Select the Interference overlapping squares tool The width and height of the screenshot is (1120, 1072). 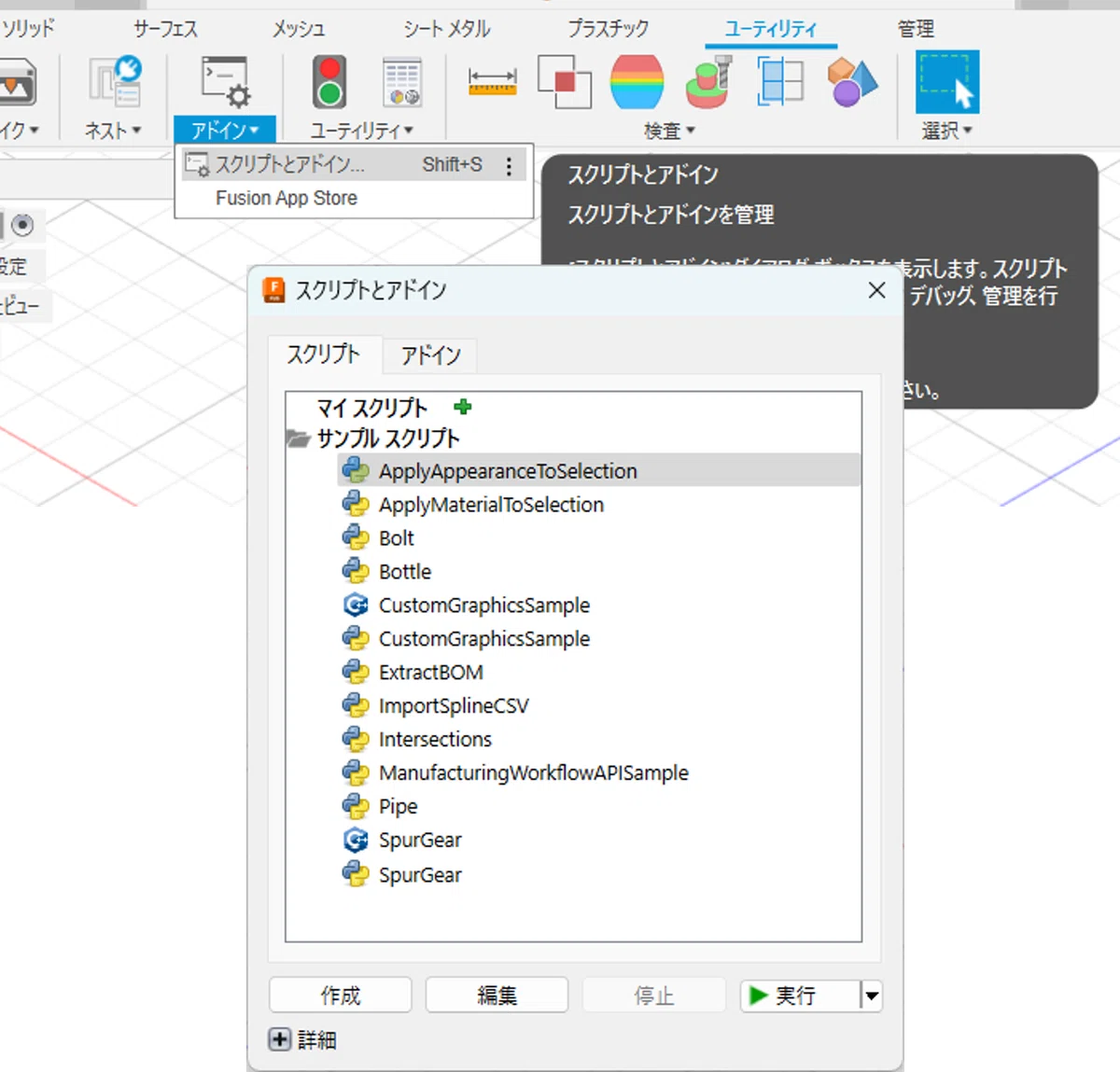pyautogui.click(x=565, y=82)
